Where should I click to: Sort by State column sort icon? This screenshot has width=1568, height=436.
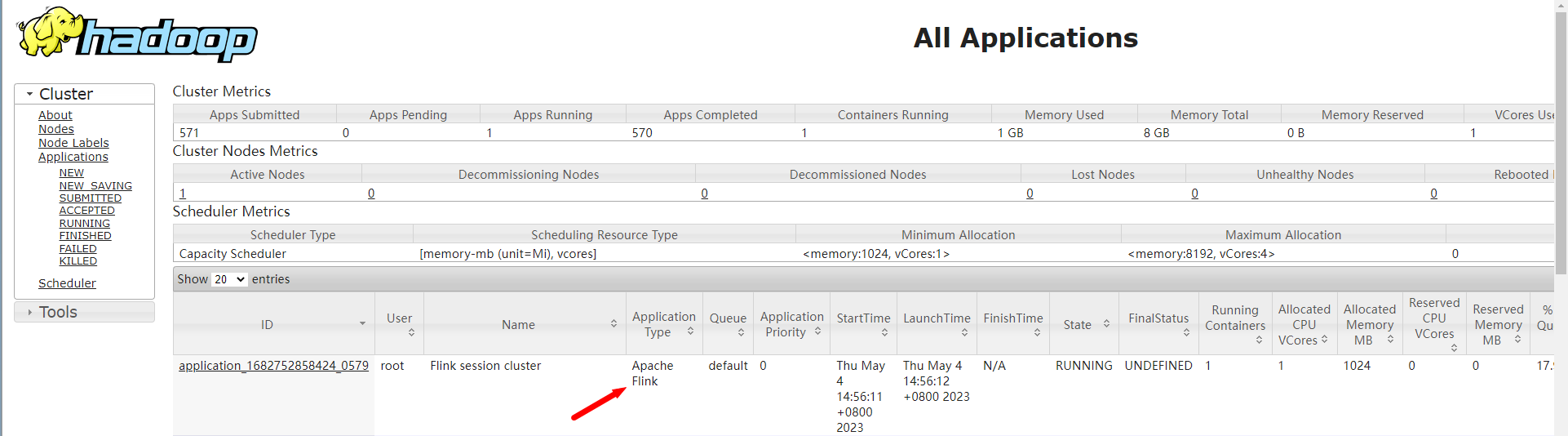[x=1106, y=324]
